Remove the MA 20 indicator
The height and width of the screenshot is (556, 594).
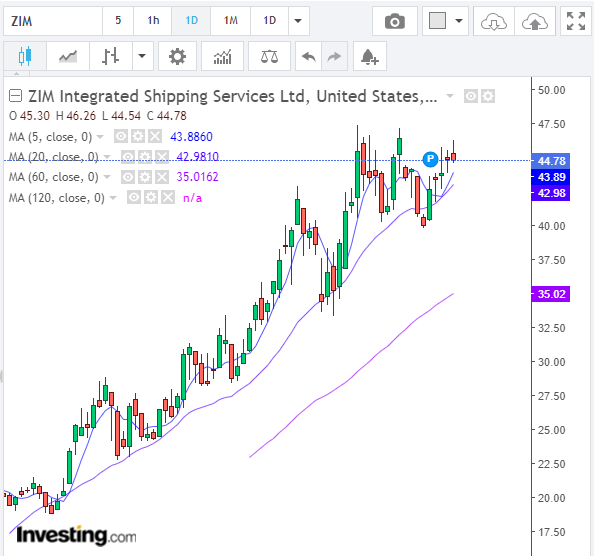pos(162,156)
